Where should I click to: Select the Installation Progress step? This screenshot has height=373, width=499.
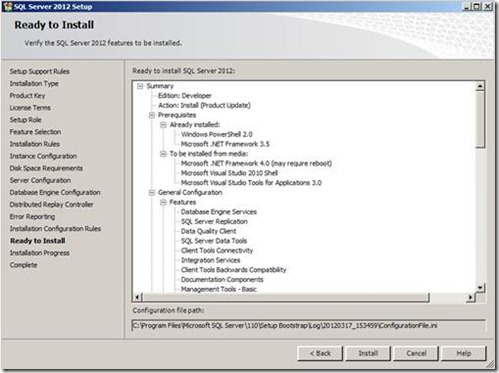click(x=40, y=253)
